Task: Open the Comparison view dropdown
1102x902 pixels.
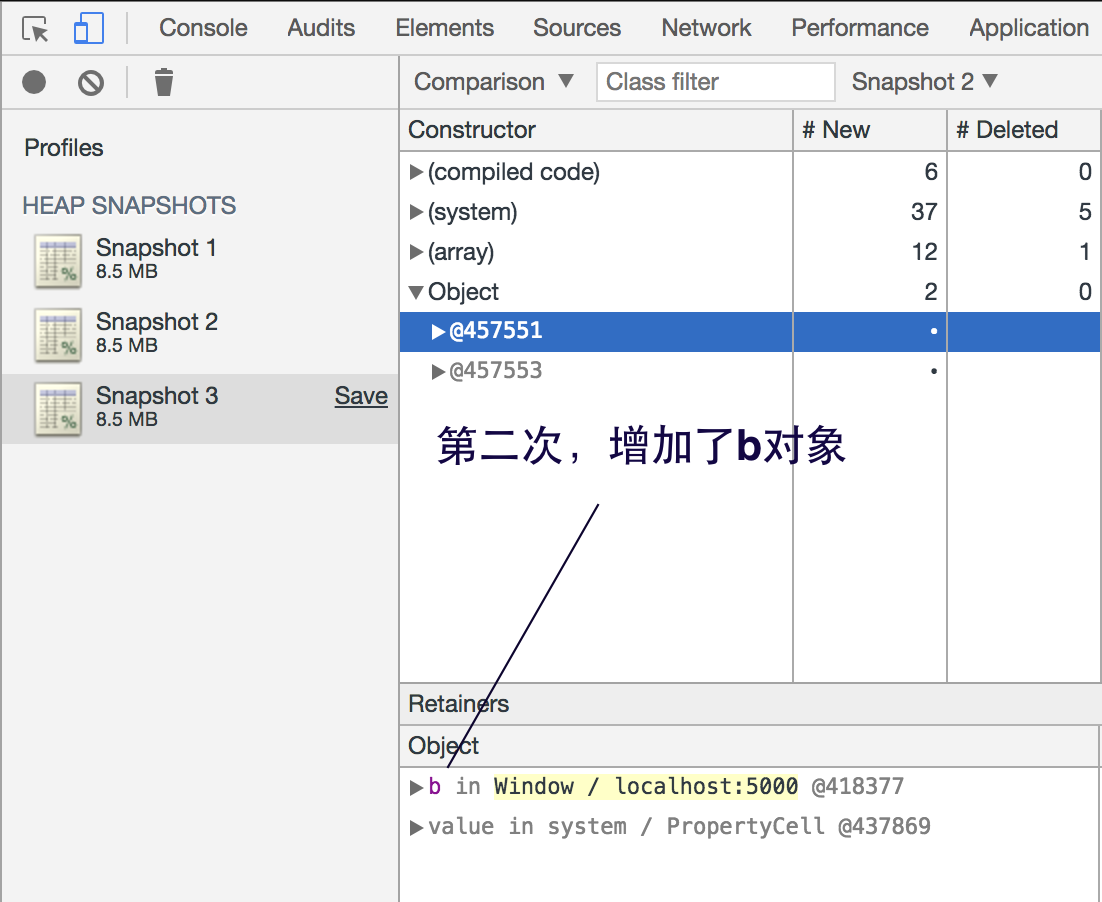Action: 493,82
